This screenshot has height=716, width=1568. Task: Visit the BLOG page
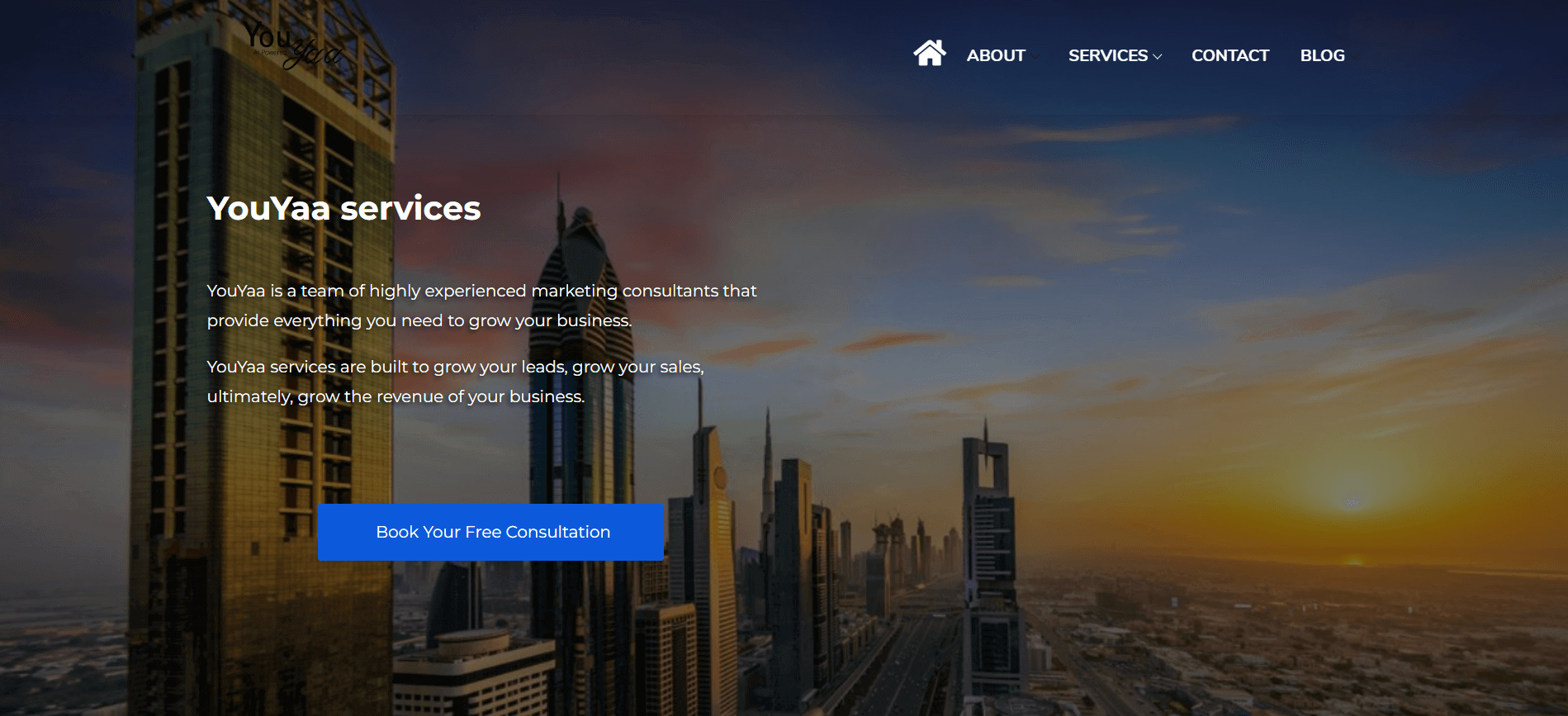click(x=1322, y=55)
